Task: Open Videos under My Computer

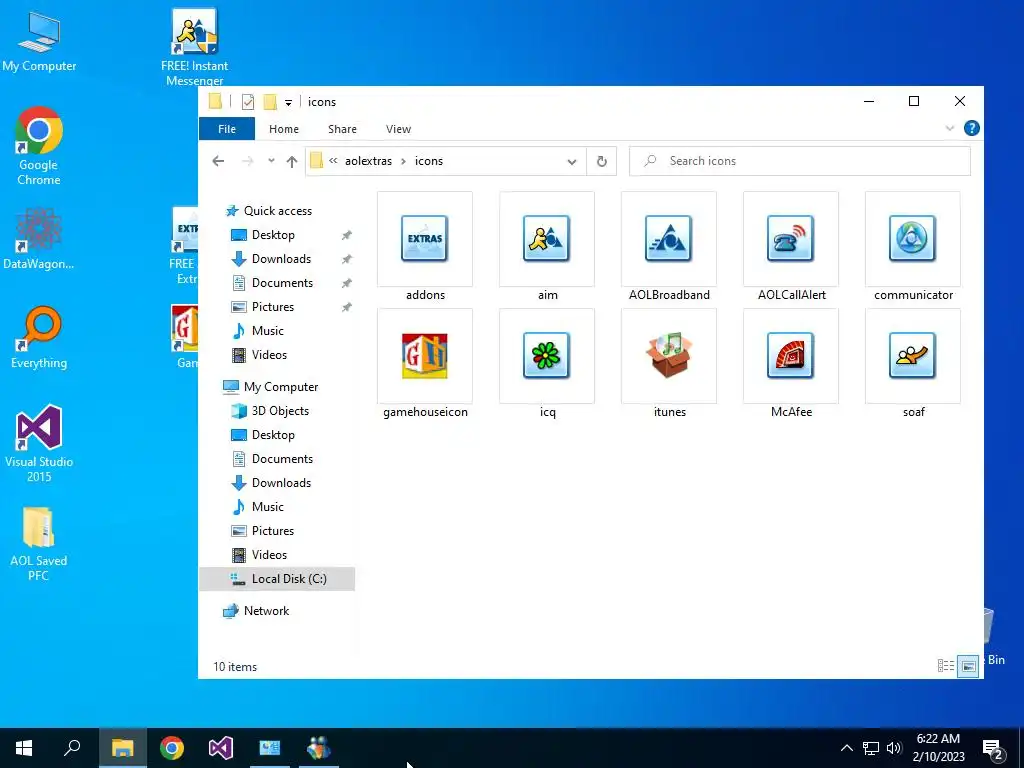Action: (269, 554)
